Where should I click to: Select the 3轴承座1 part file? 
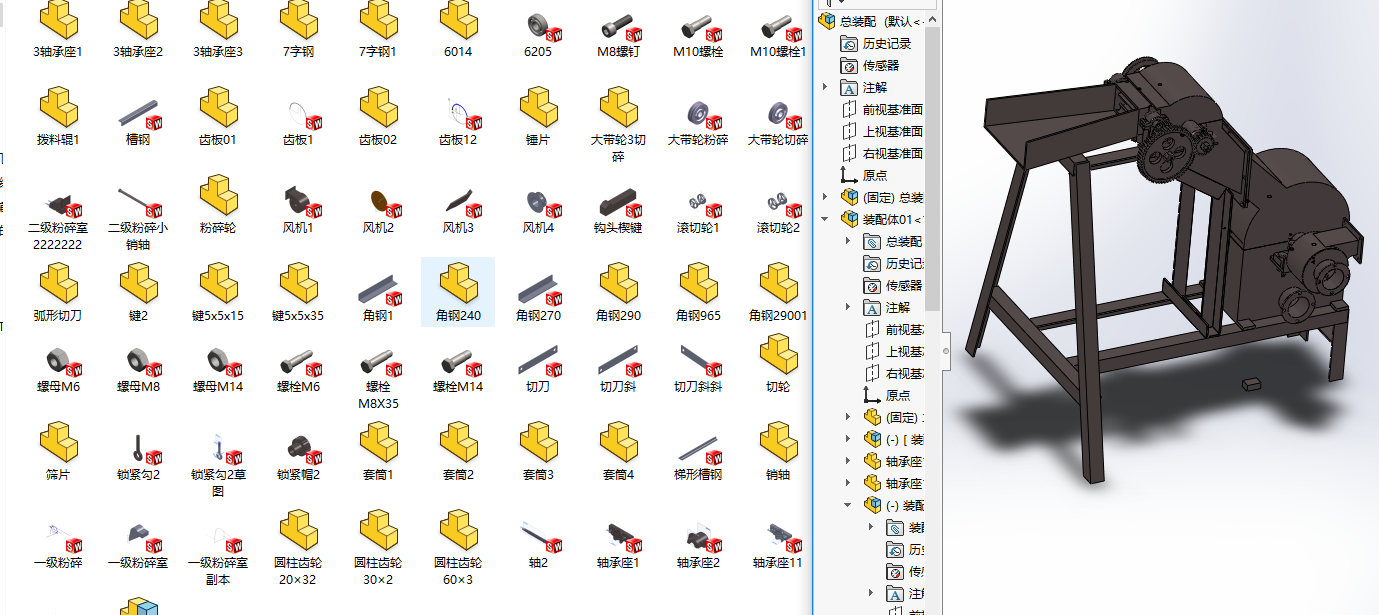pyautogui.click(x=58, y=28)
